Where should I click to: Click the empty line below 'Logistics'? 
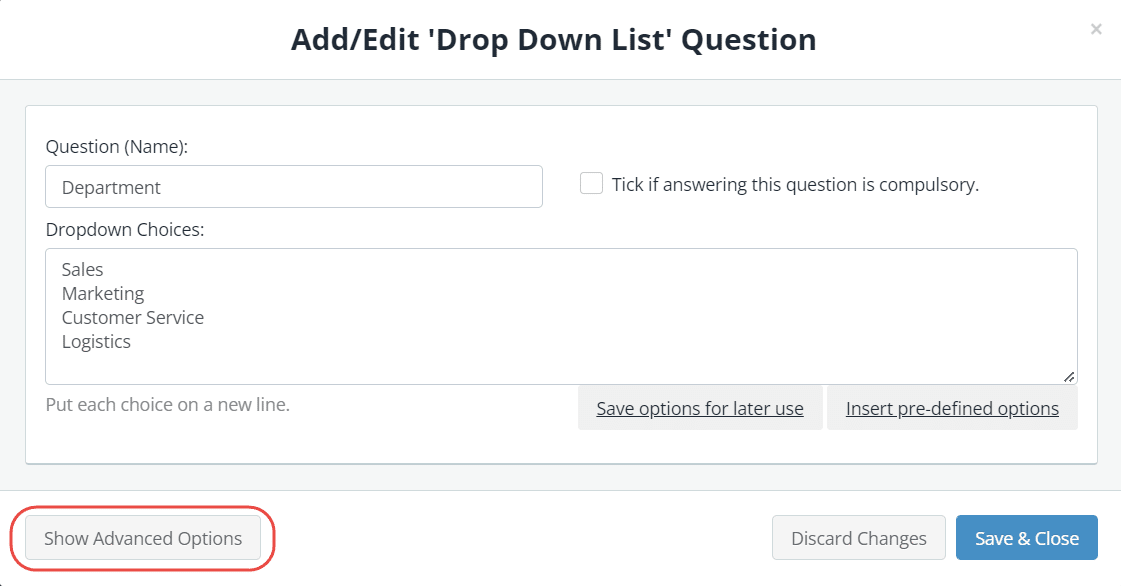click(x=561, y=365)
